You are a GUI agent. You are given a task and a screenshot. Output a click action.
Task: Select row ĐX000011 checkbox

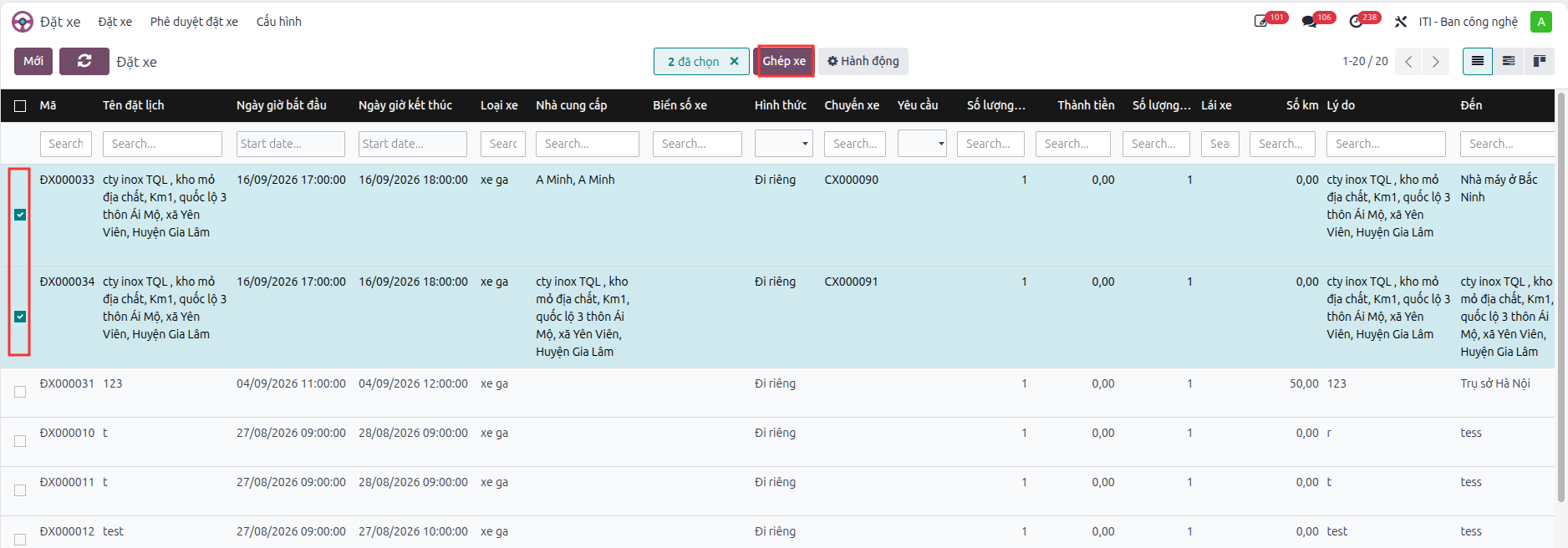(x=20, y=490)
